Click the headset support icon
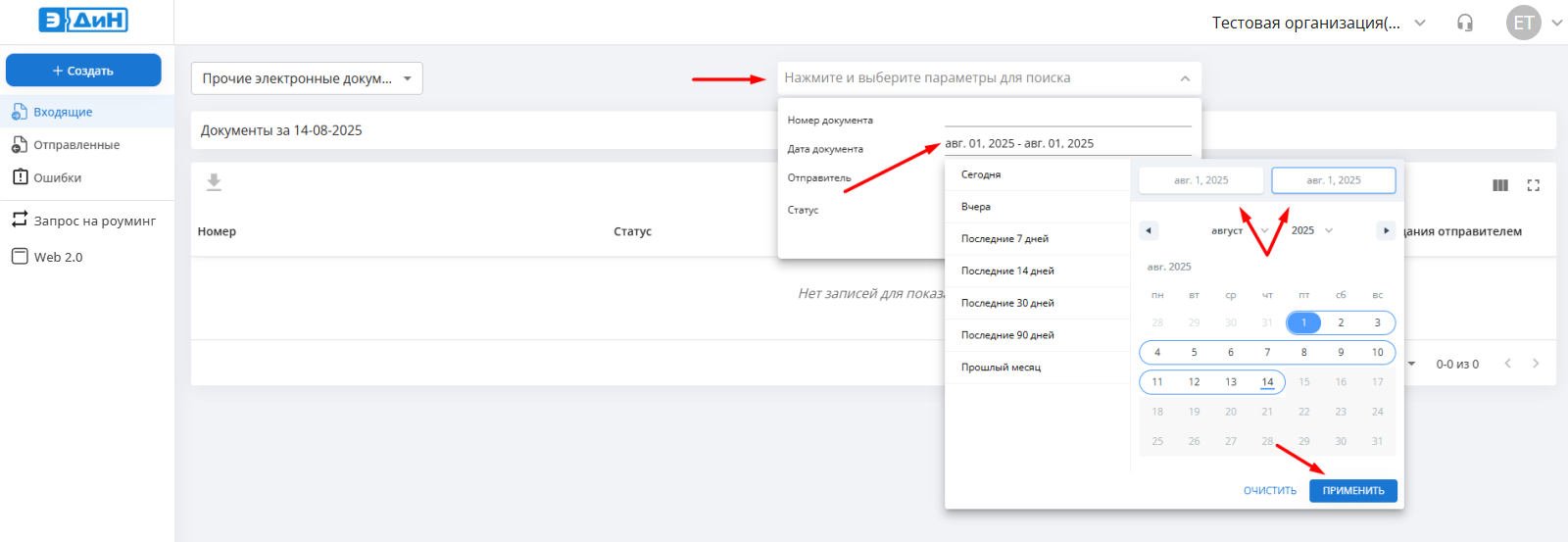The width and height of the screenshot is (1568, 542). pos(1465,23)
